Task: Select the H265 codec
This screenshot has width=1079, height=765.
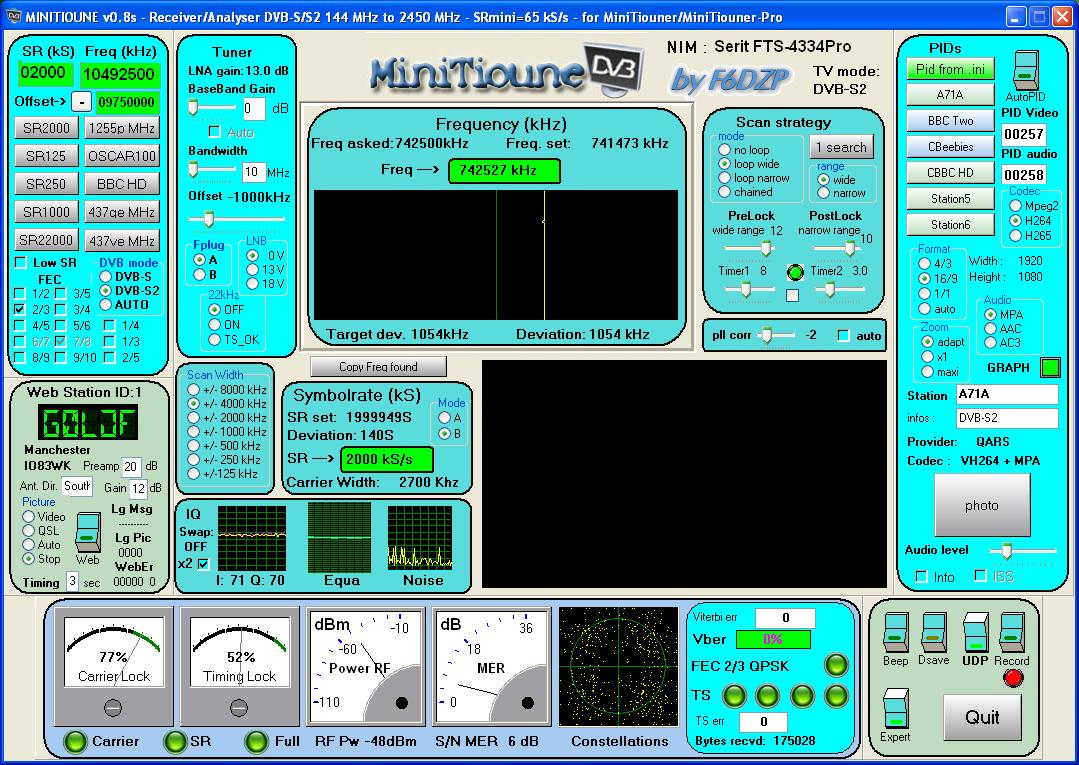Action: point(1015,235)
